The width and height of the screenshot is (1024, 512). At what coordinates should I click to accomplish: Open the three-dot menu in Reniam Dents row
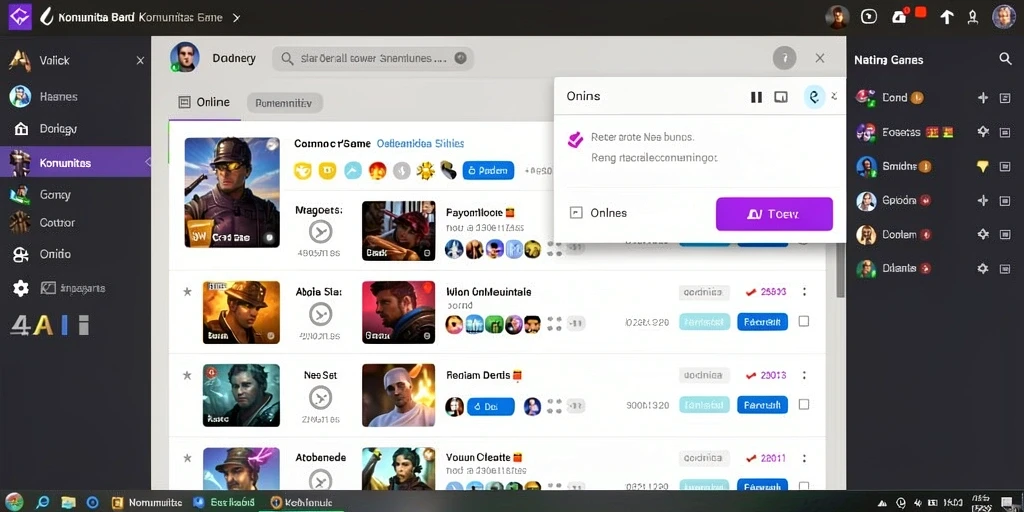pyautogui.click(x=804, y=376)
